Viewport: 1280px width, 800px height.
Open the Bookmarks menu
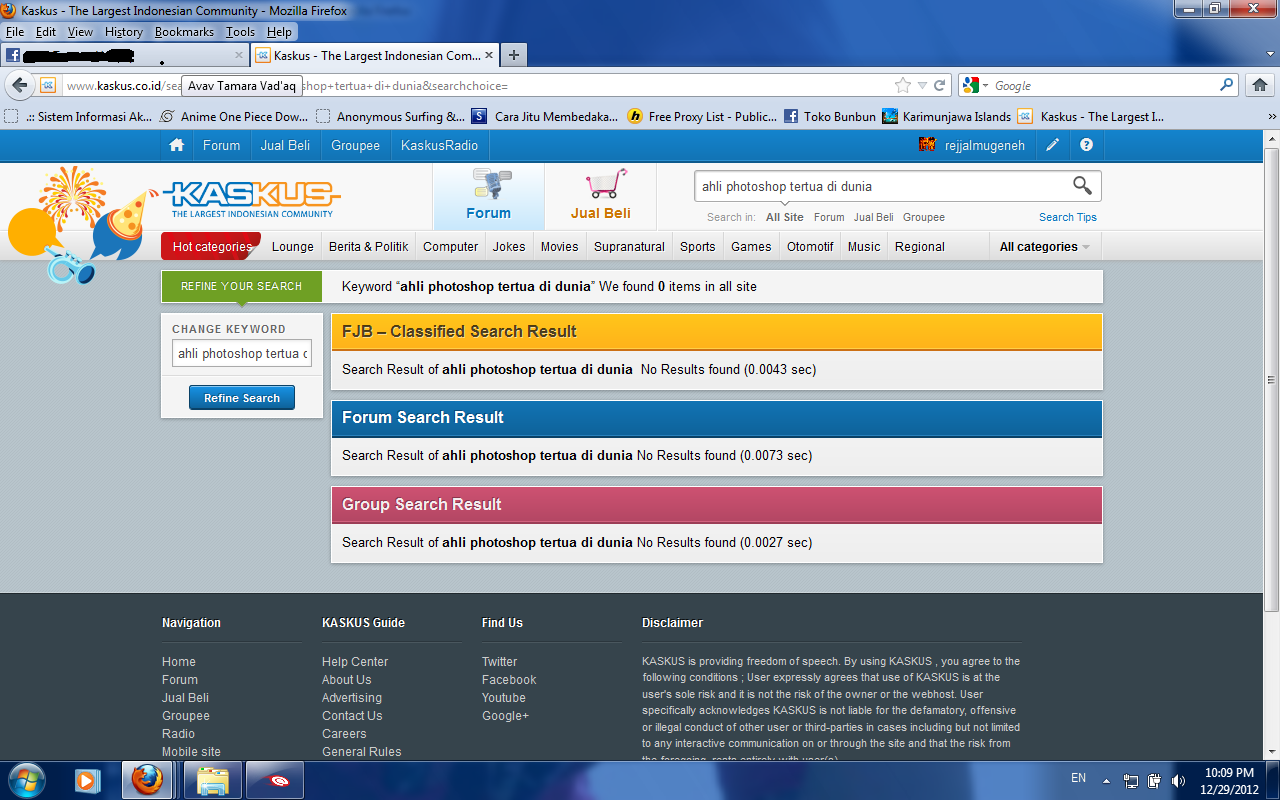(x=184, y=32)
